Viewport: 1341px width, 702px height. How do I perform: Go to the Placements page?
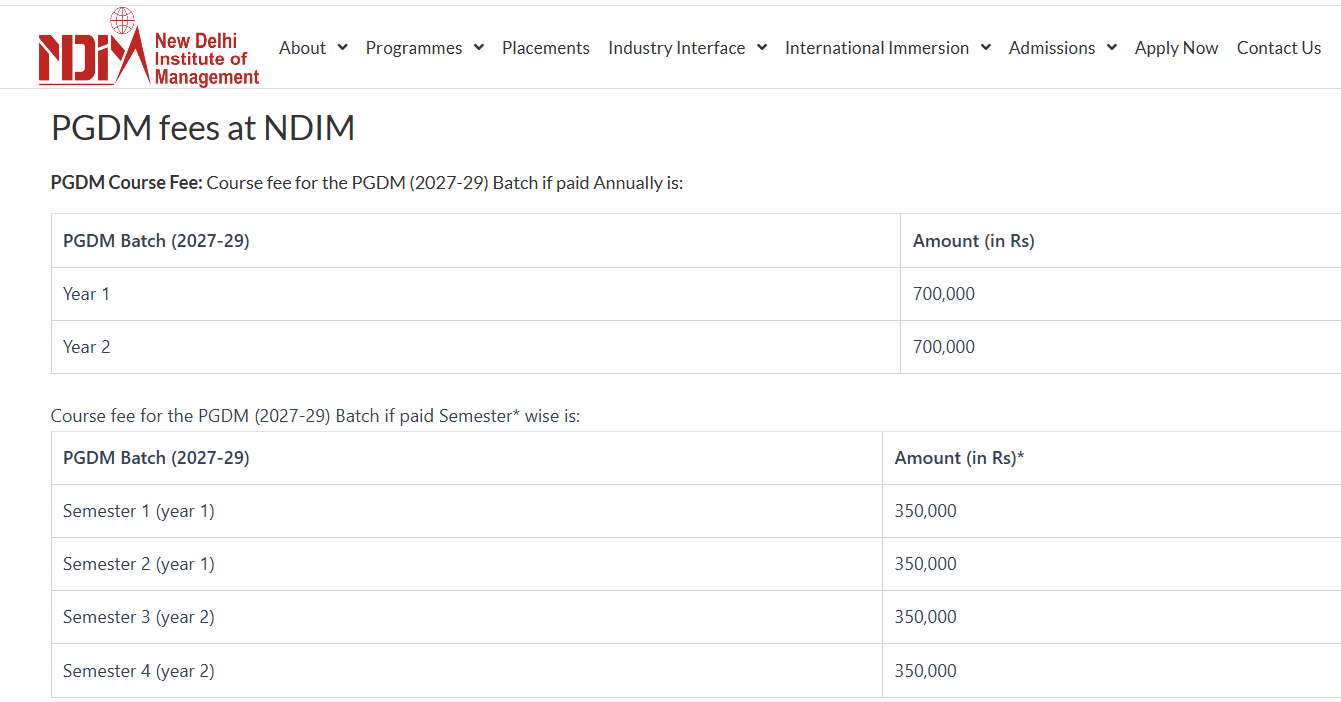tap(546, 48)
